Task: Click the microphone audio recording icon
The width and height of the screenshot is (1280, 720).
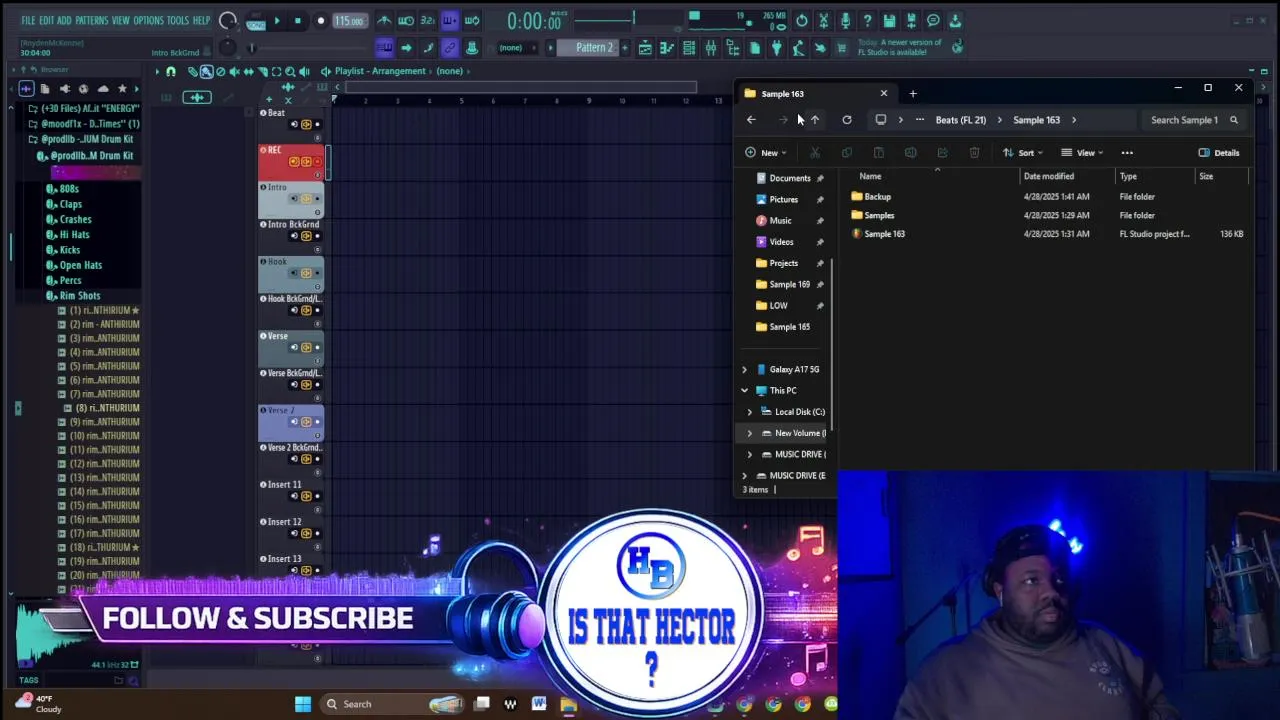Action: coord(845,20)
